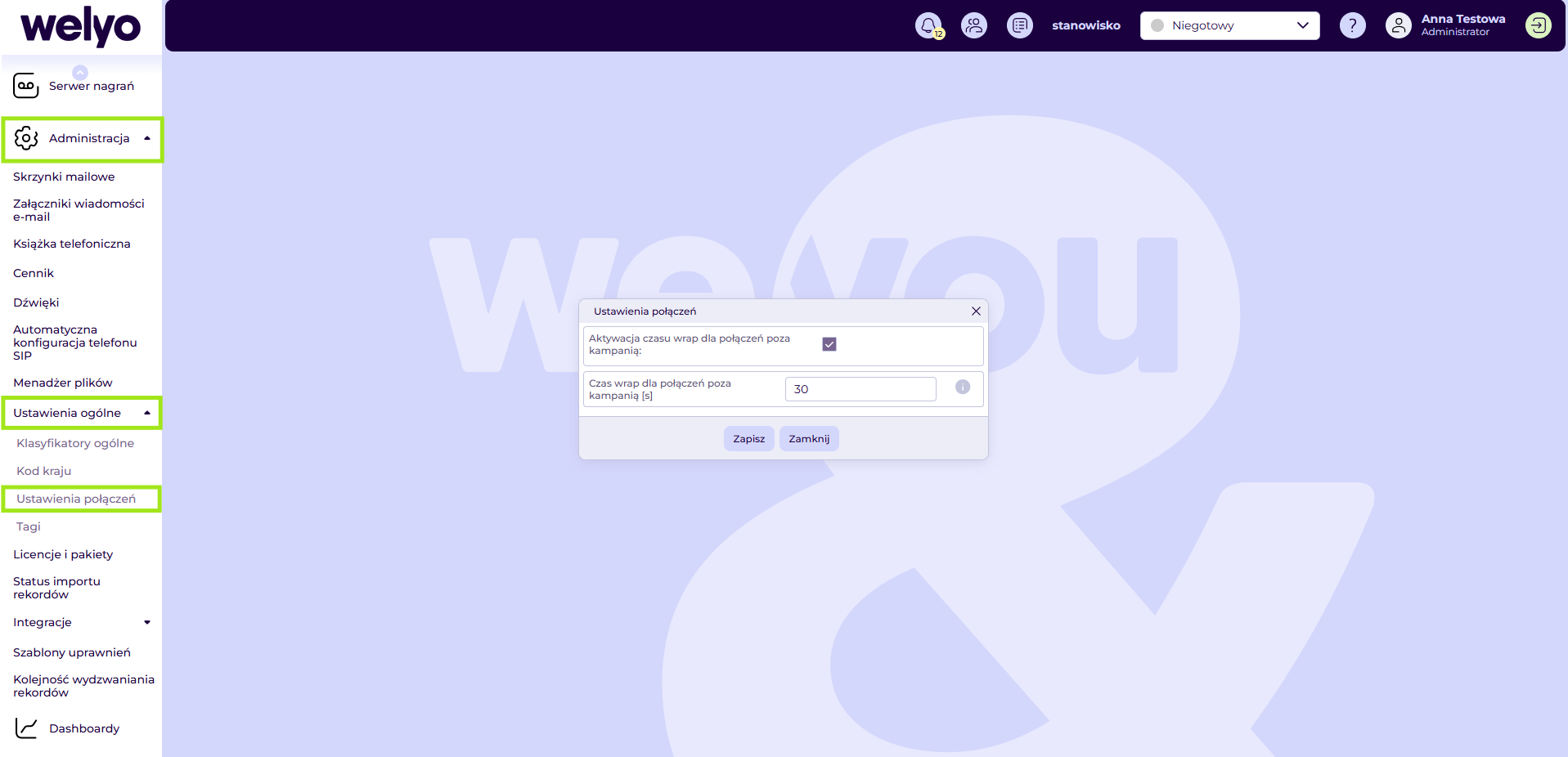Click the Aktywacja czasu wrap label text

coord(690,344)
